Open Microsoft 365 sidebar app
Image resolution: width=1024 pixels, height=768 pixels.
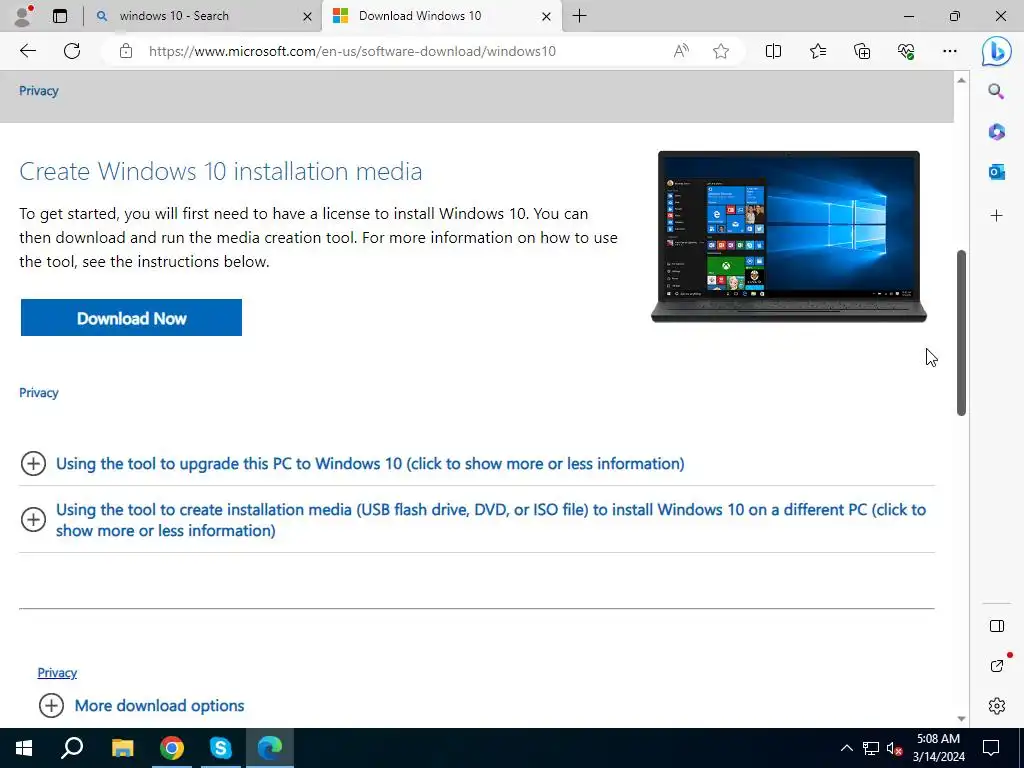point(996,131)
